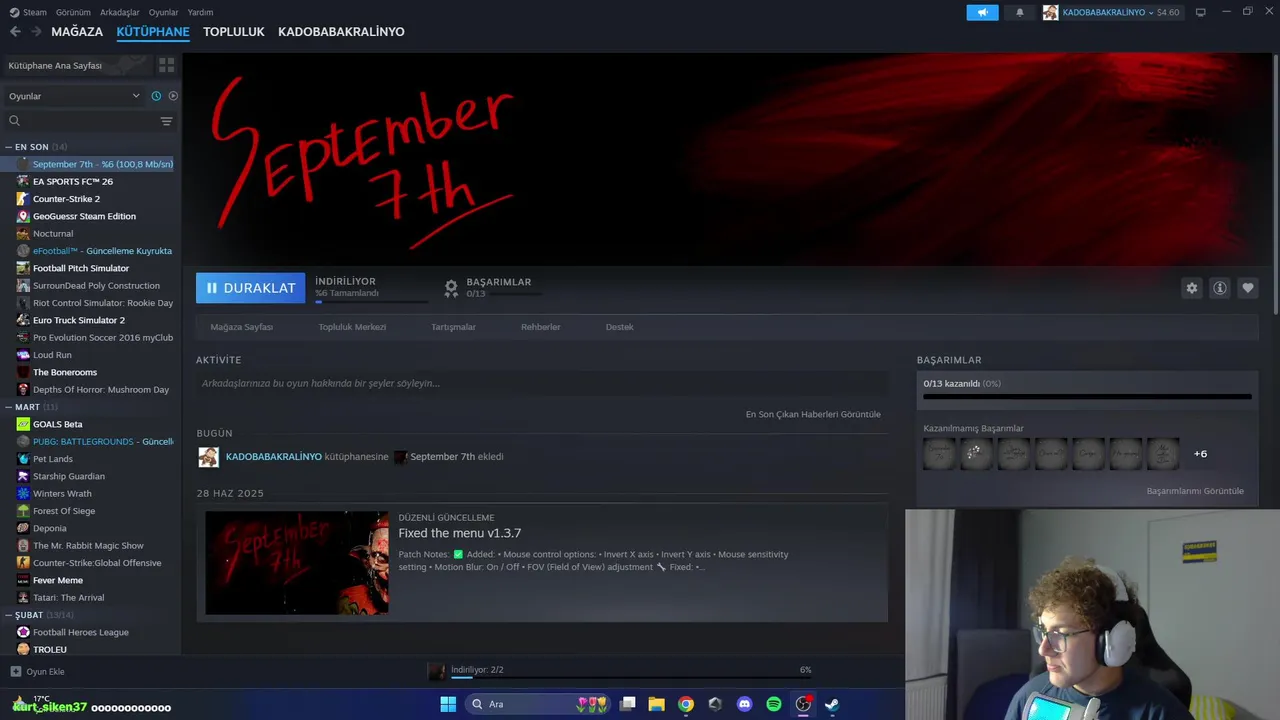Open the notifications bell
Image resolution: width=1280 pixels, height=720 pixels.
pos(1020,12)
